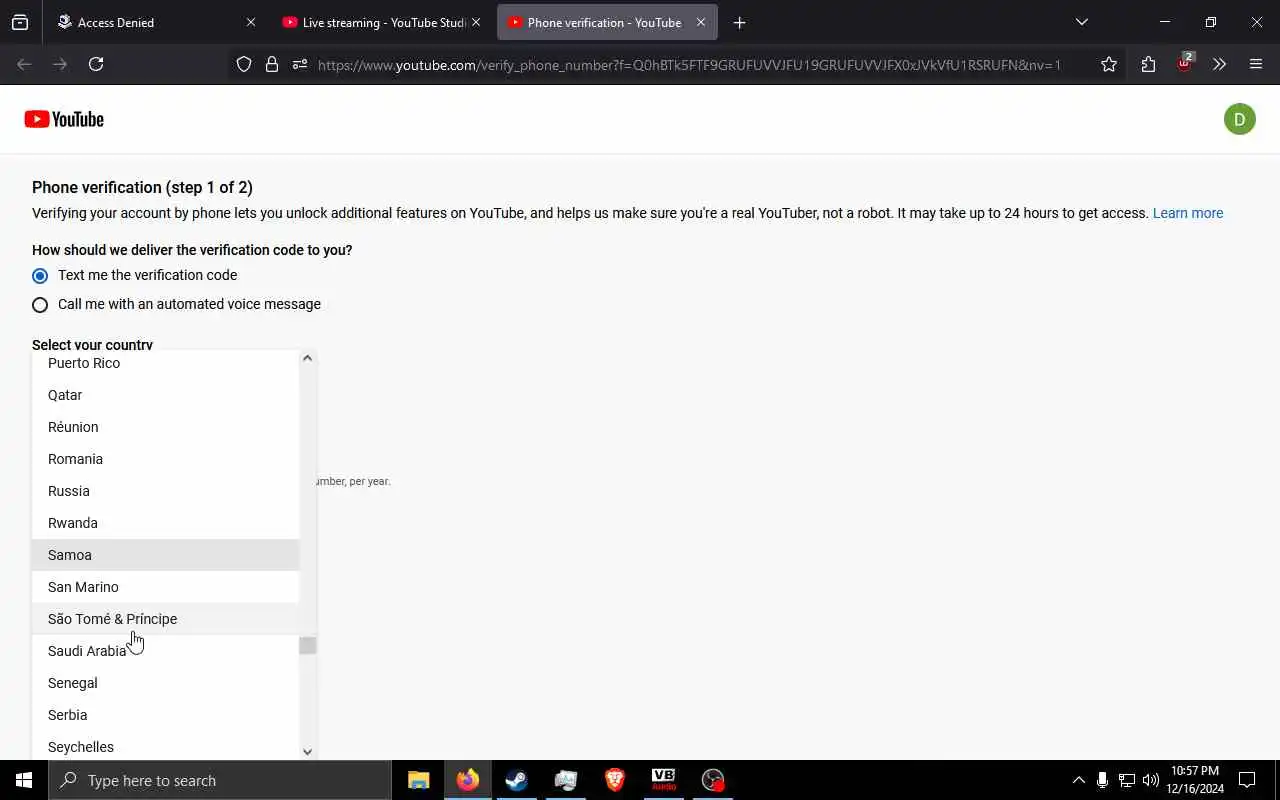Reload the page
This screenshot has height=800, width=1280.
[x=96, y=64]
